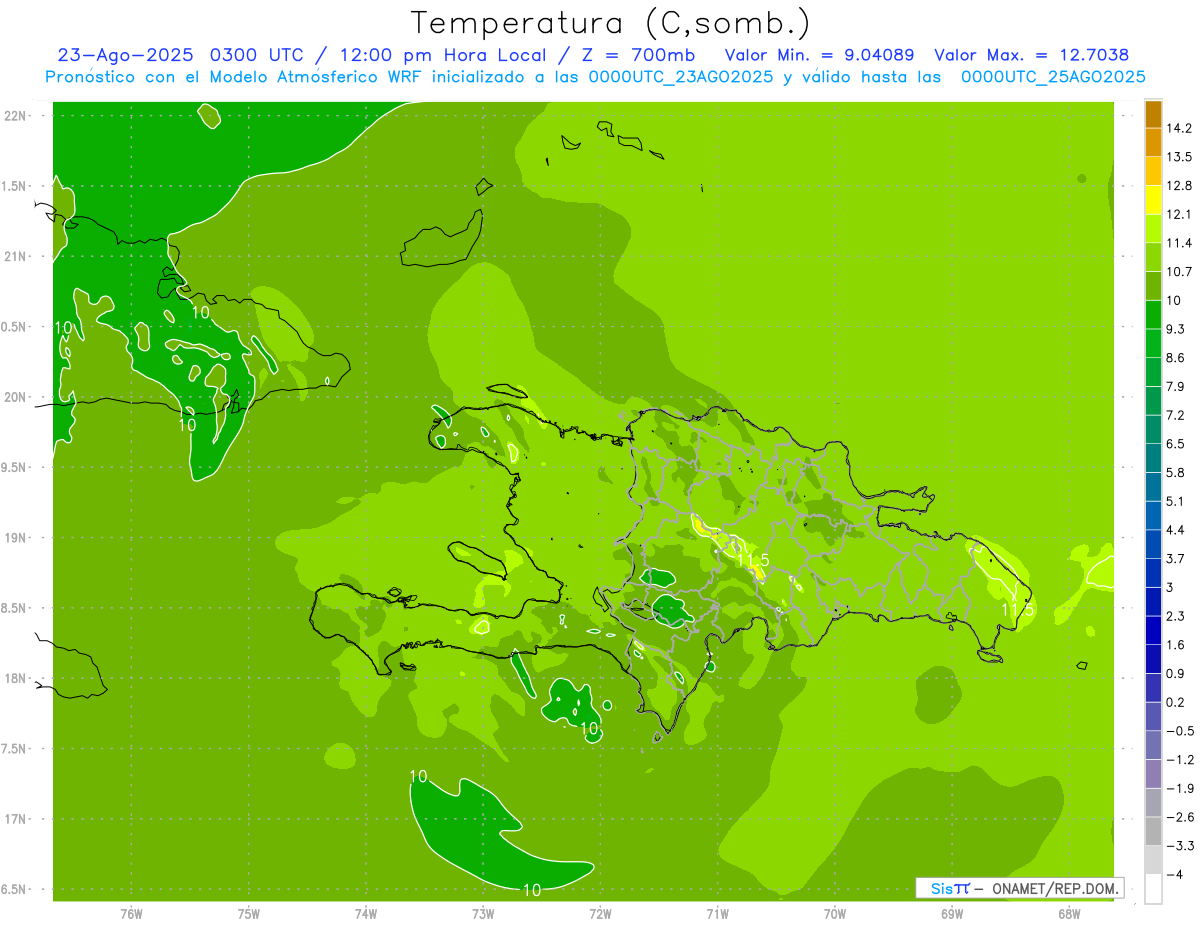Click the "Valor Max. = 12.7038" readout
Screen dimensions: 1200x927
tap(1032, 55)
